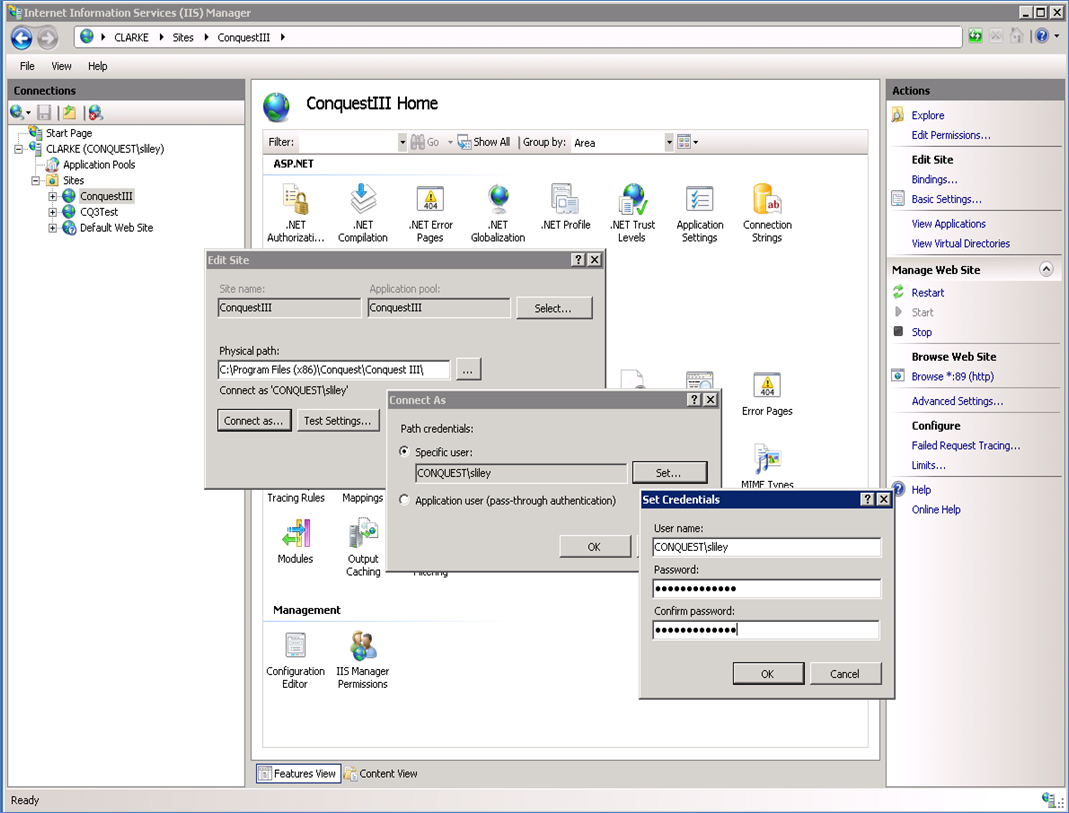This screenshot has width=1069, height=813.
Task: Click Browse *:89 (http) link
Action: [952, 376]
